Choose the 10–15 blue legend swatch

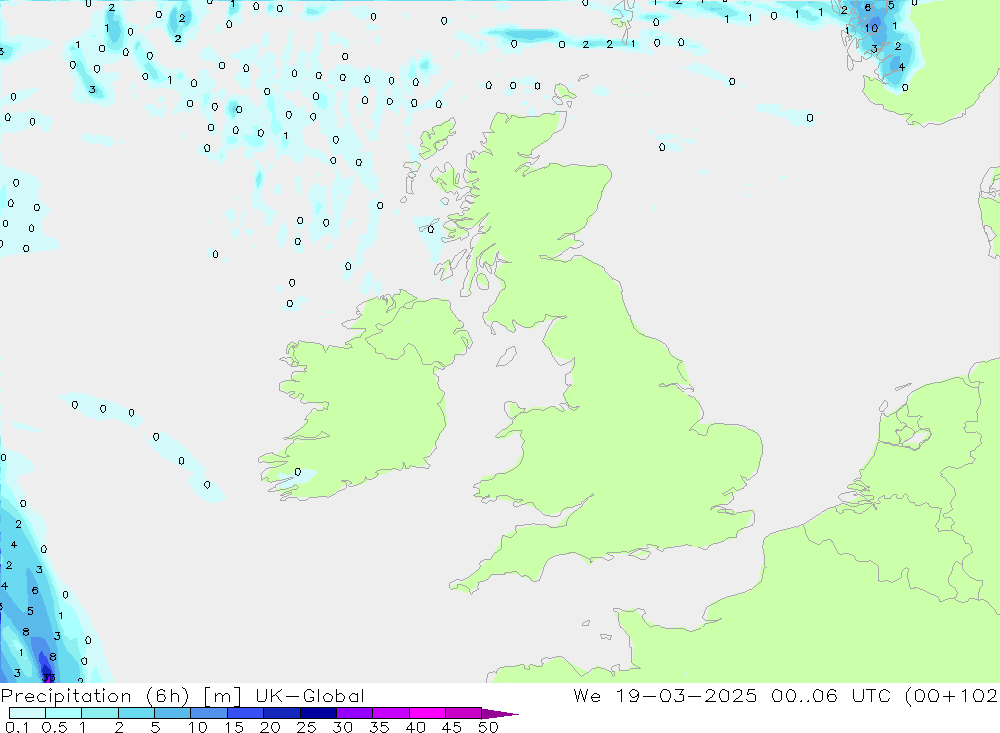(x=209, y=713)
